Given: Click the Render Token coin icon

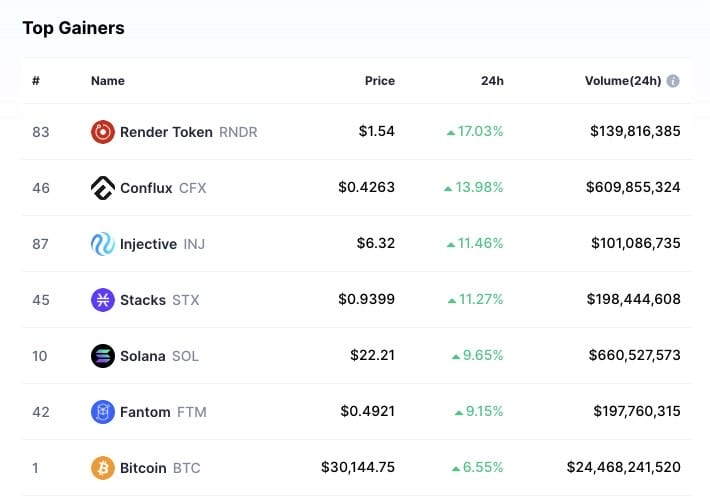Looking at the screenshot, I should 102,131.
